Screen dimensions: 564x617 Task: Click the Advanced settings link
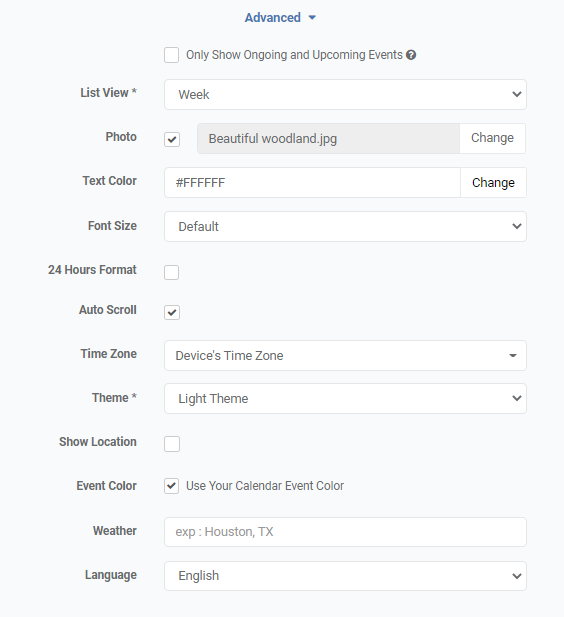coord(272,18)
